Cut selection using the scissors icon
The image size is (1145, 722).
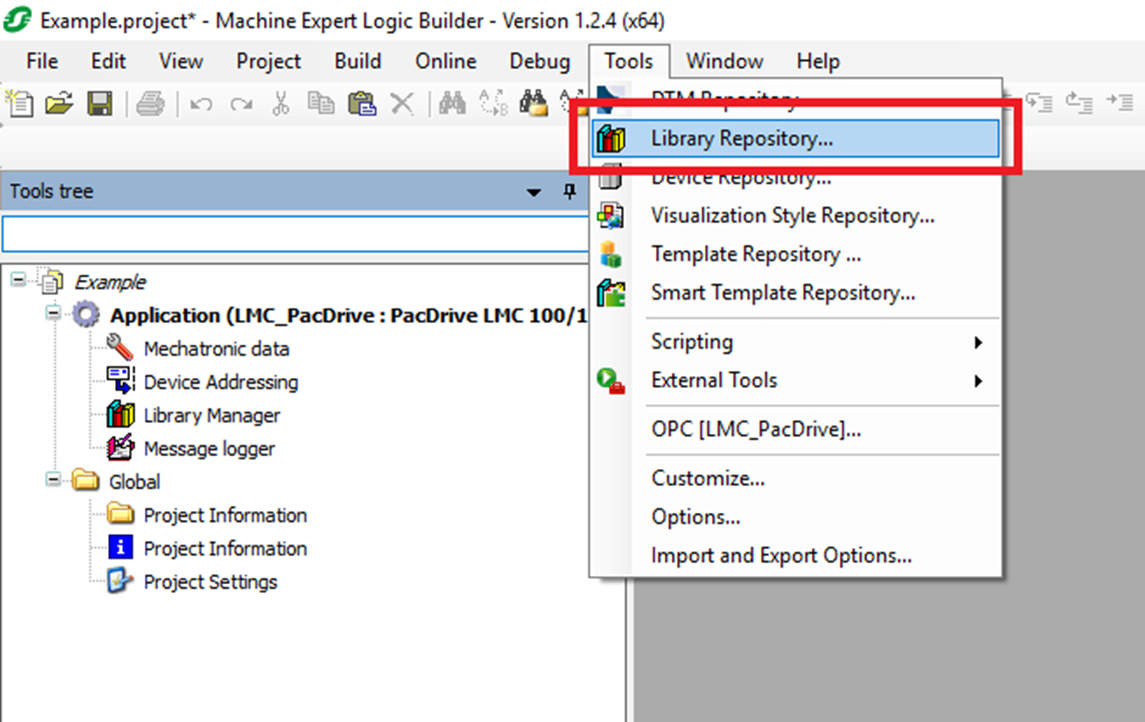click(x=282, y=103)
